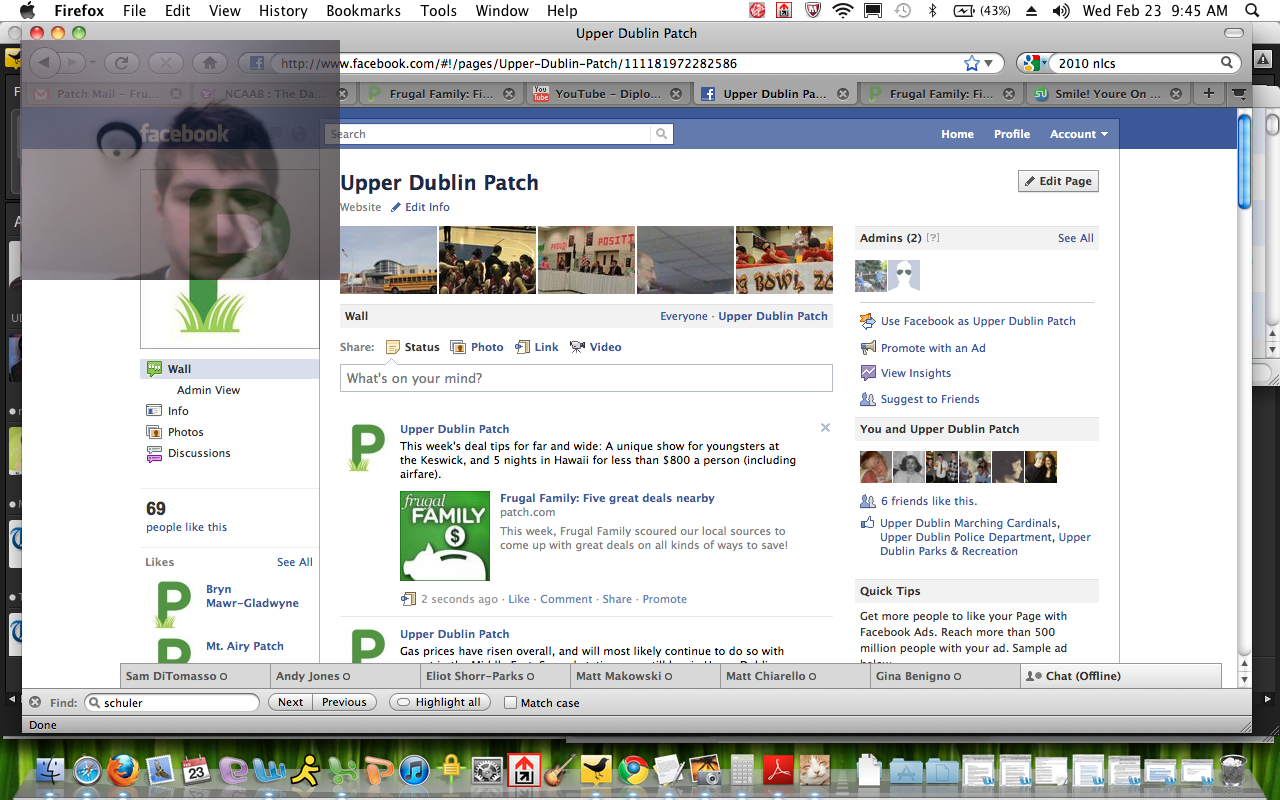Close the Find bar
The width and height of the screenshot is (1280, 800).
pyautogui.click(x=35, y=702)
